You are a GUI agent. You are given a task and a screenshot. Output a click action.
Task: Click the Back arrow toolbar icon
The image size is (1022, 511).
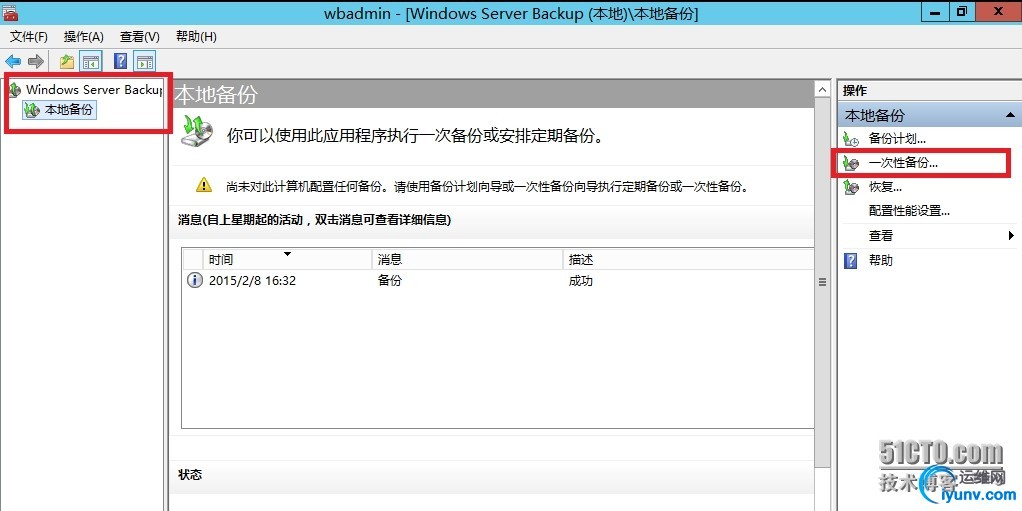[x=13, y=62]
